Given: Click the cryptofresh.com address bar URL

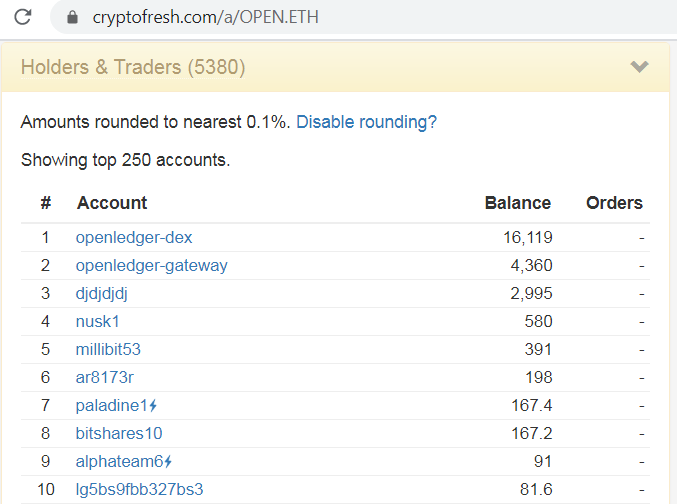Looking at the screenshot, I should tap(206, 17).
